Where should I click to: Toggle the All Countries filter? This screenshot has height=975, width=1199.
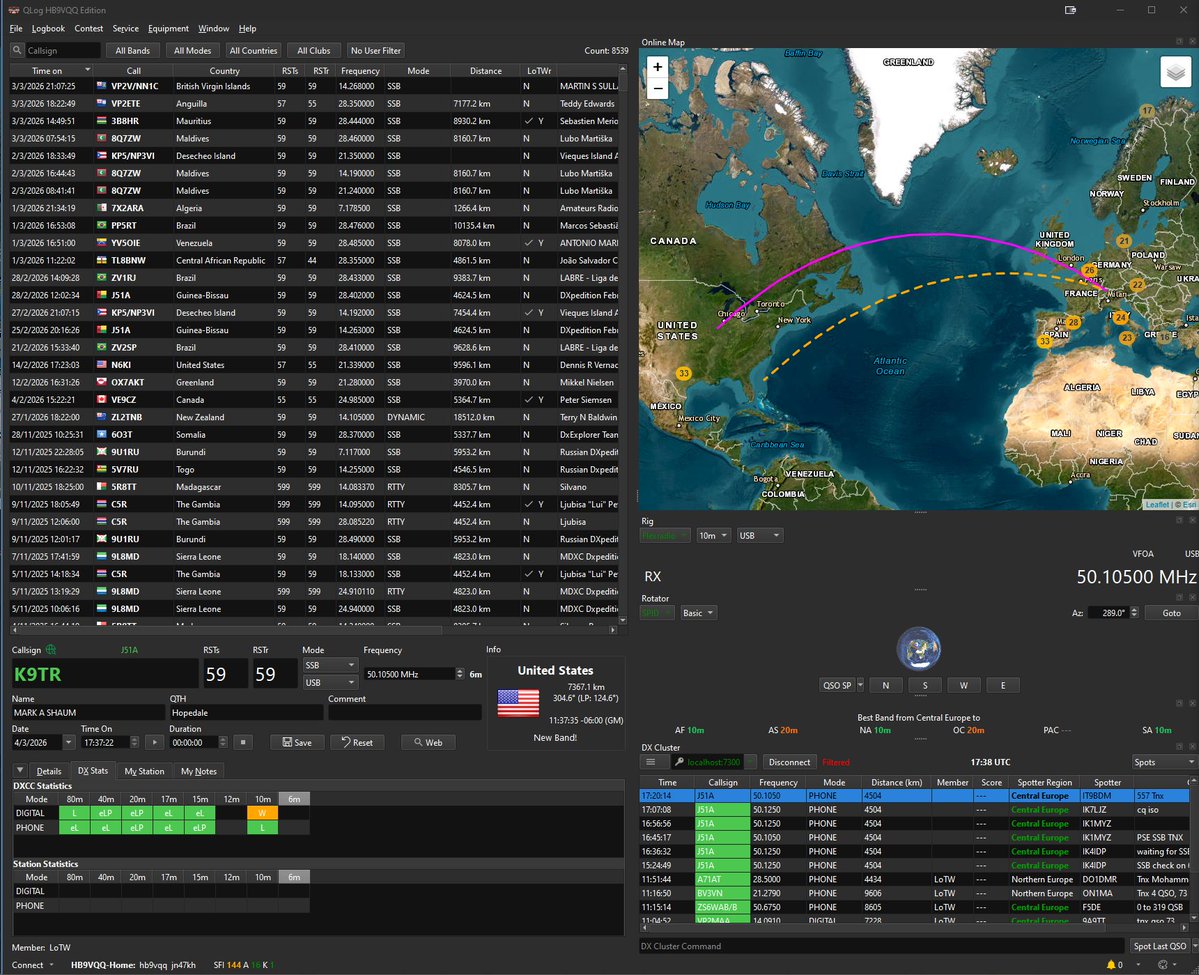[253, 50]
